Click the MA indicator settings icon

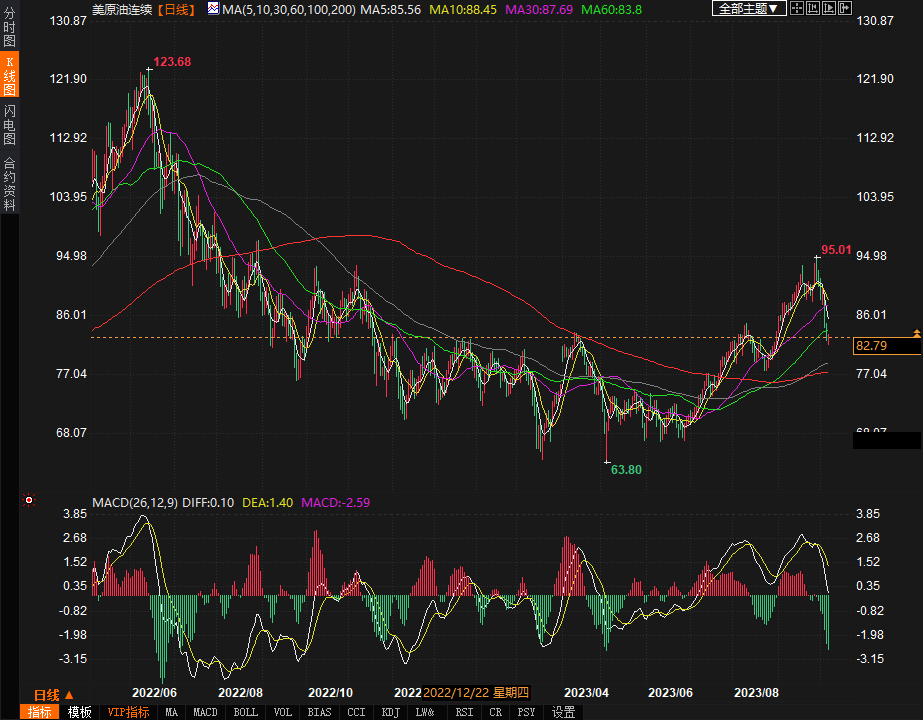(212, 8)
